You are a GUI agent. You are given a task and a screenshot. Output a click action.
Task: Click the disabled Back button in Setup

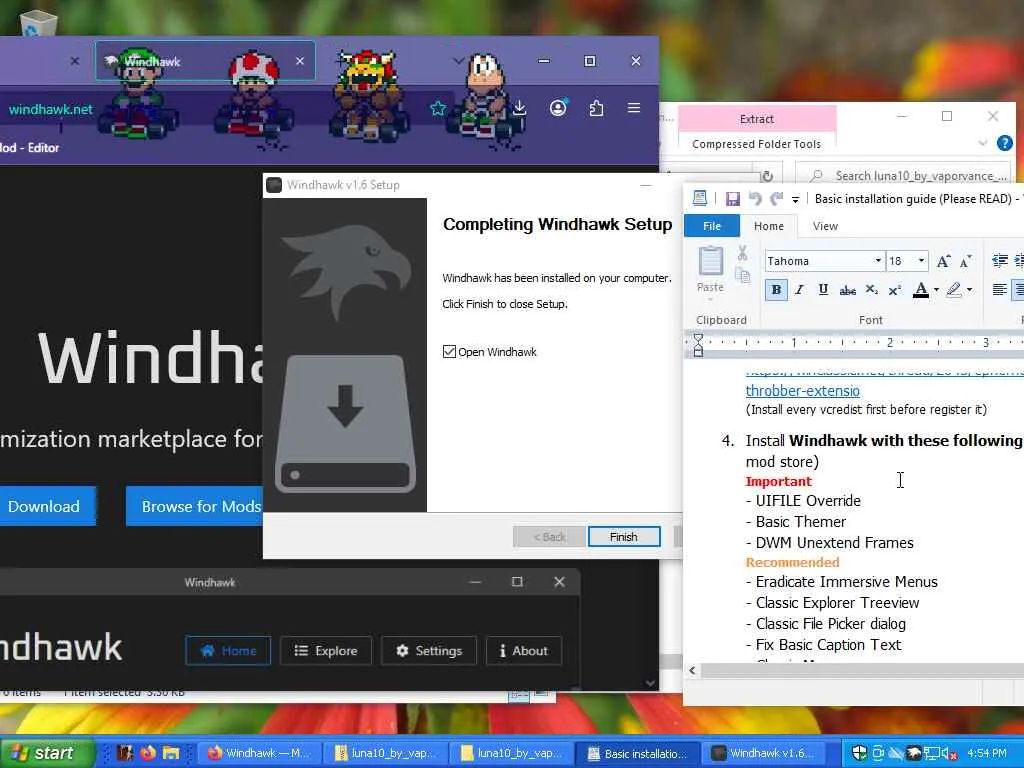pyautogui.click(x=549, y=537)
